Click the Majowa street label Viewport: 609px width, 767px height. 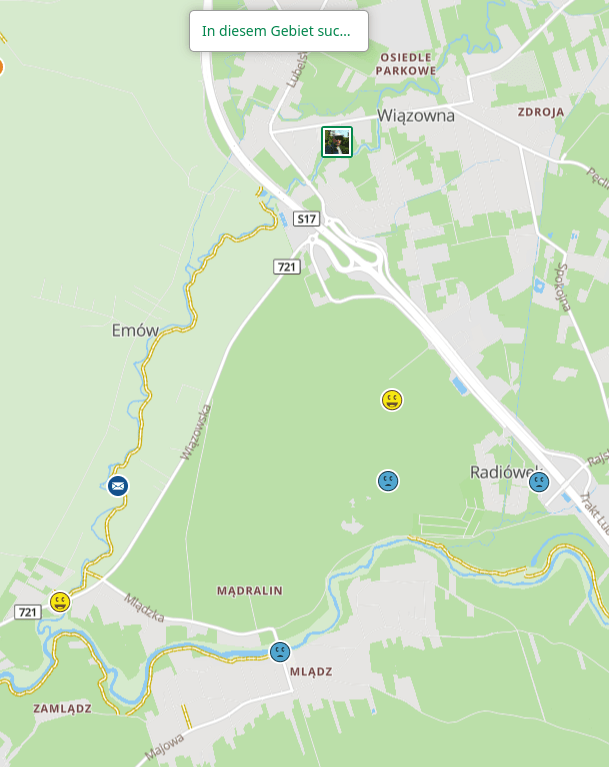pyautogui.click(x=164, y=747)
